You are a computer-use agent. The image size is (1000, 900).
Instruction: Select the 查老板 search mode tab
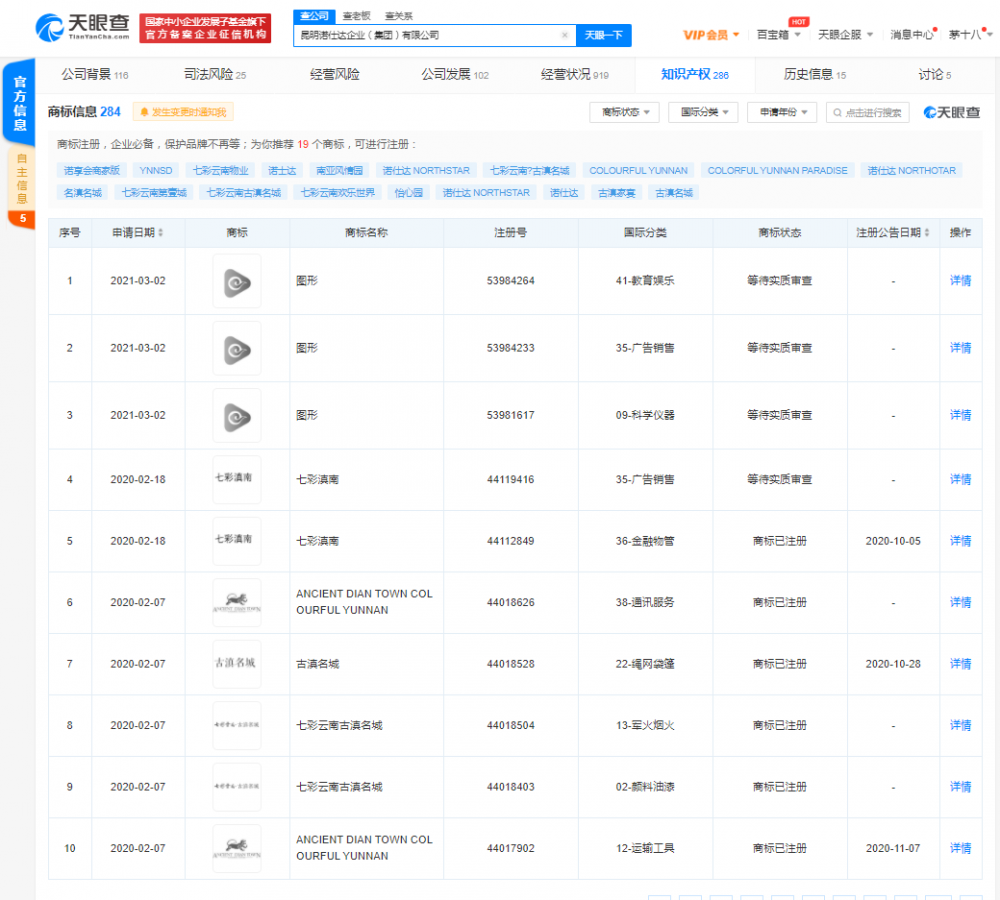point(357,16)
